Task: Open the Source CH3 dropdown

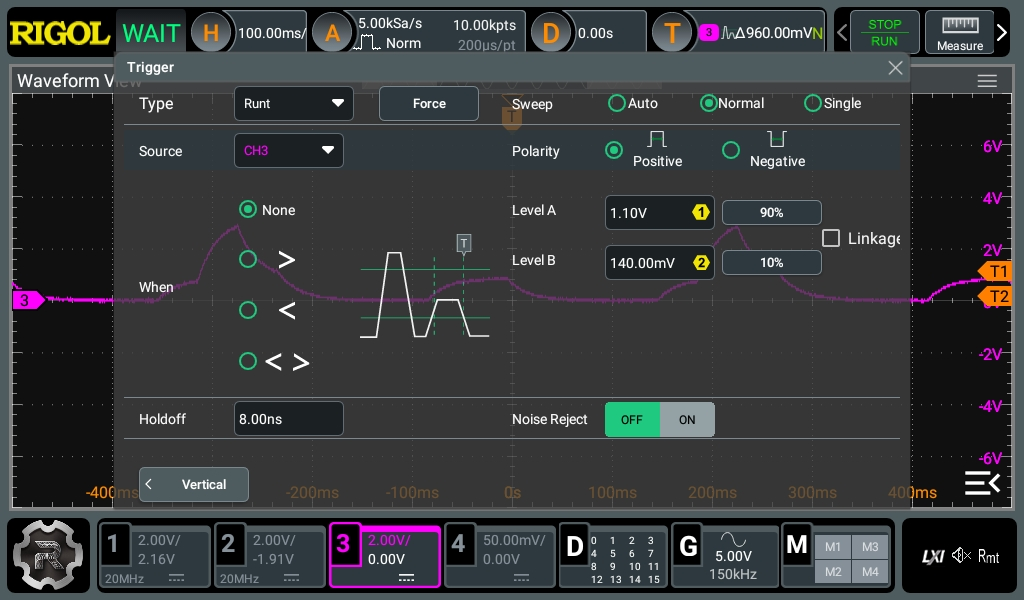Action: pyautogui.click(x=288, y=151)
